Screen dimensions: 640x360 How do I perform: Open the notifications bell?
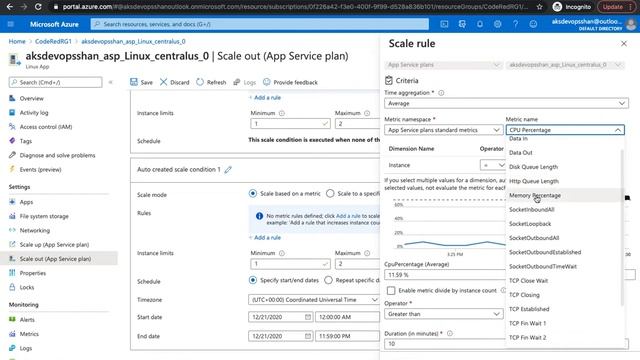point(480,24)
